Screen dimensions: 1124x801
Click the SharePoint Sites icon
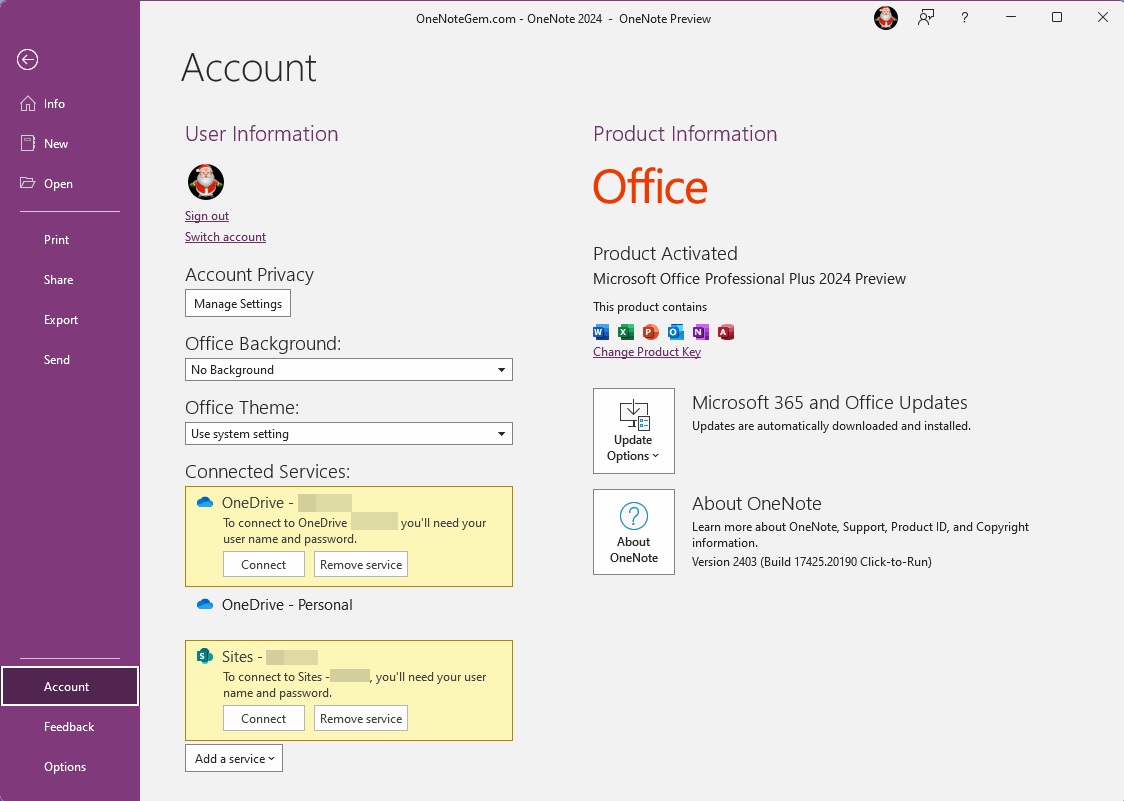pos(205,656)
